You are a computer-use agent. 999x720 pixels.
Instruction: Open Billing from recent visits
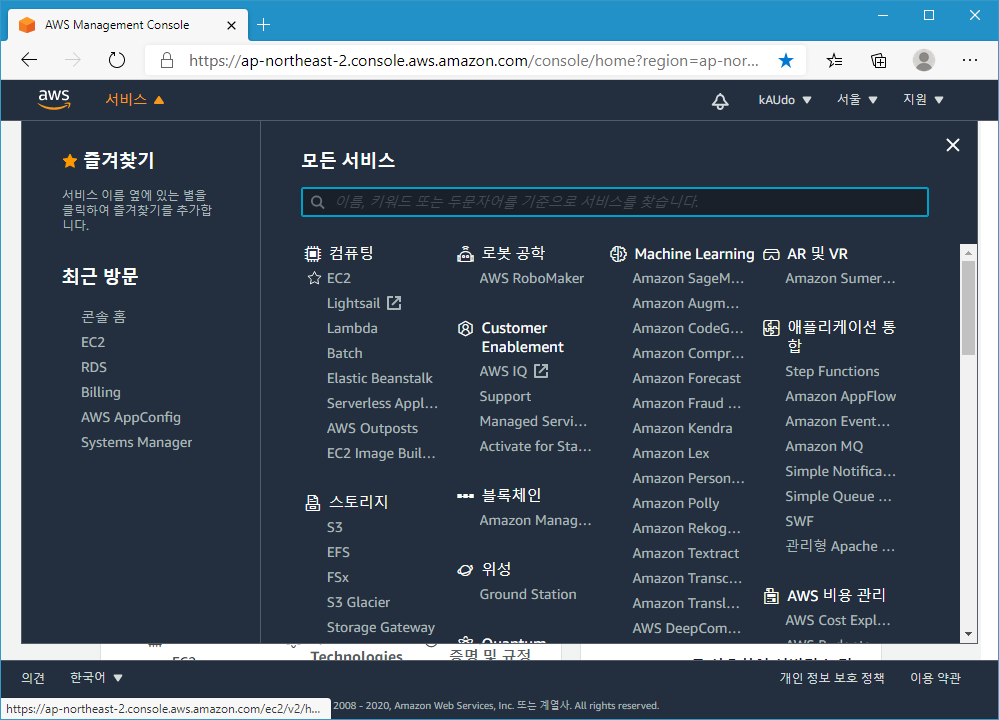(x=101, y=392)
